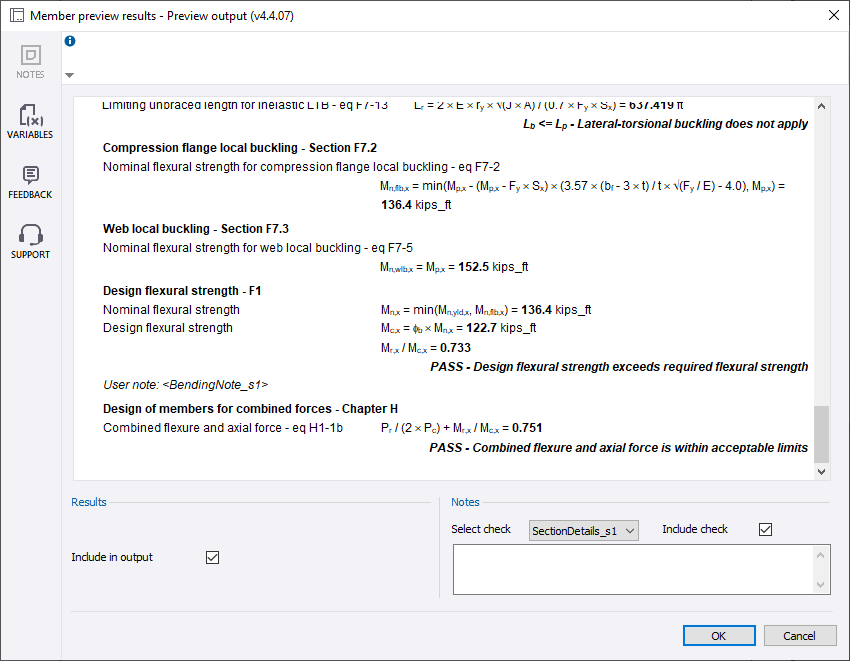
Task: Click 'PASS - Combined flexure and axial force' message
Action: point(619,448)
